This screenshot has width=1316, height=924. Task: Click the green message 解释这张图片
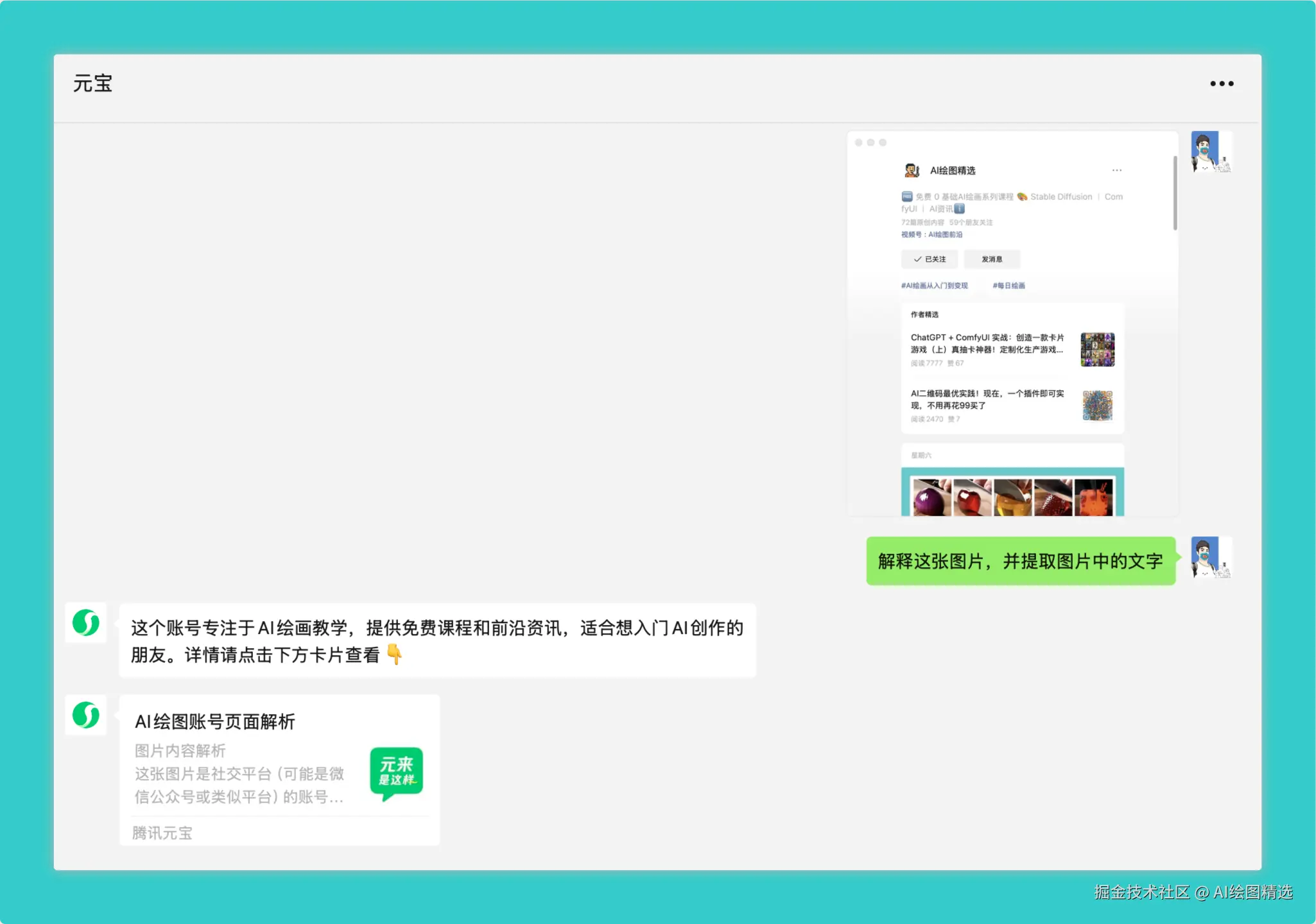(1021, 561)
